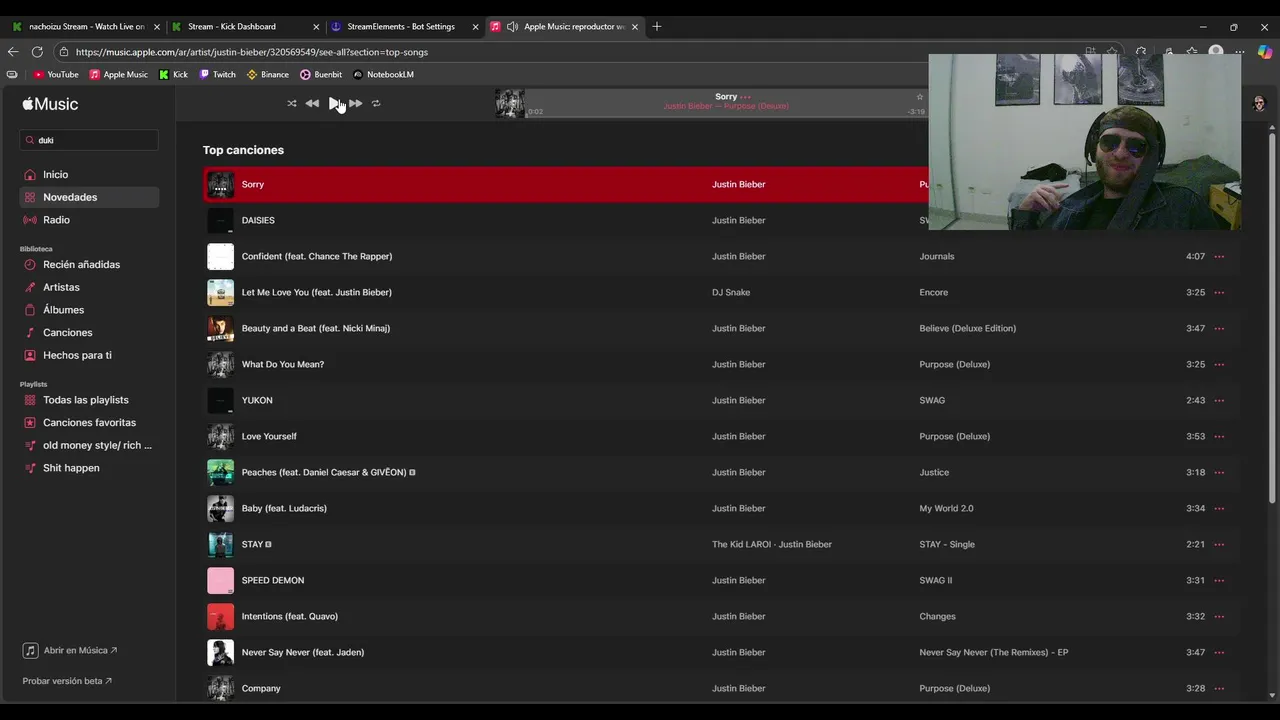Open more options for Love Yourself row
The height and width of the screenshot is (720, 1280).
[1219, 436]
